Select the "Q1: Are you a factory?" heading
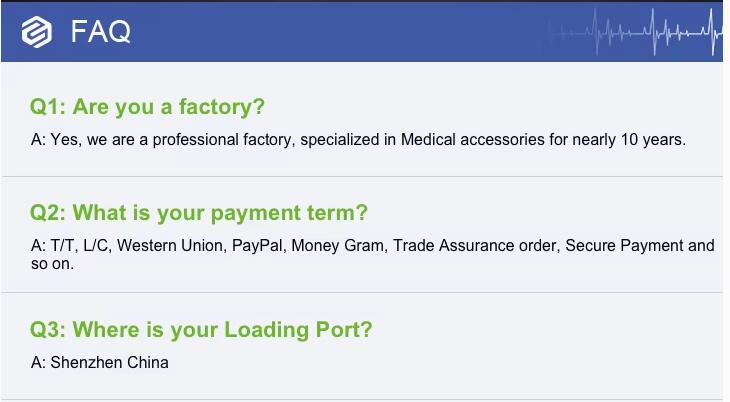The width and height of the screenshot is (730, 402). pos(148,107)
